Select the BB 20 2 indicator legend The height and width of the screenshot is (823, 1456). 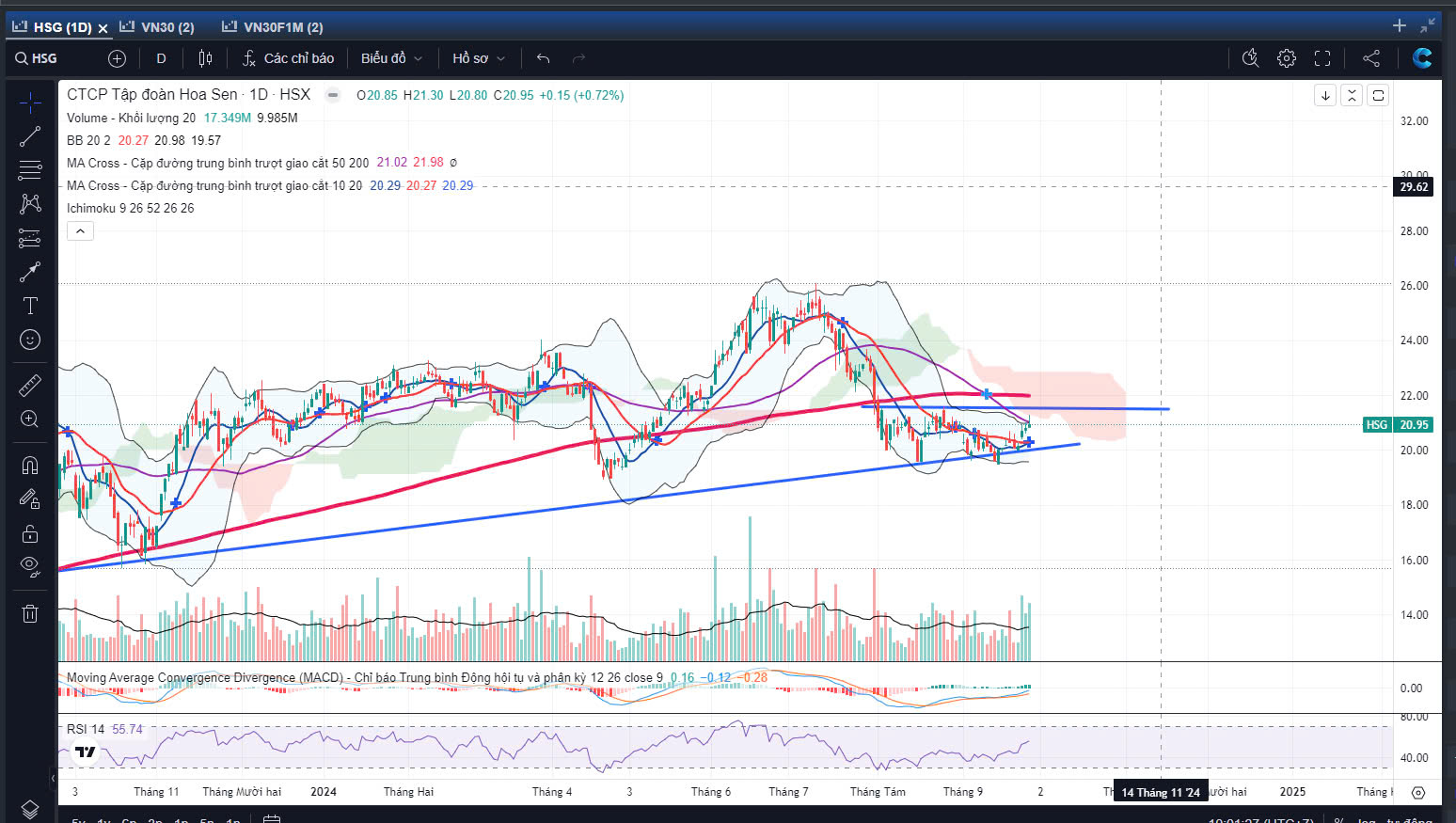click(88, 140)
